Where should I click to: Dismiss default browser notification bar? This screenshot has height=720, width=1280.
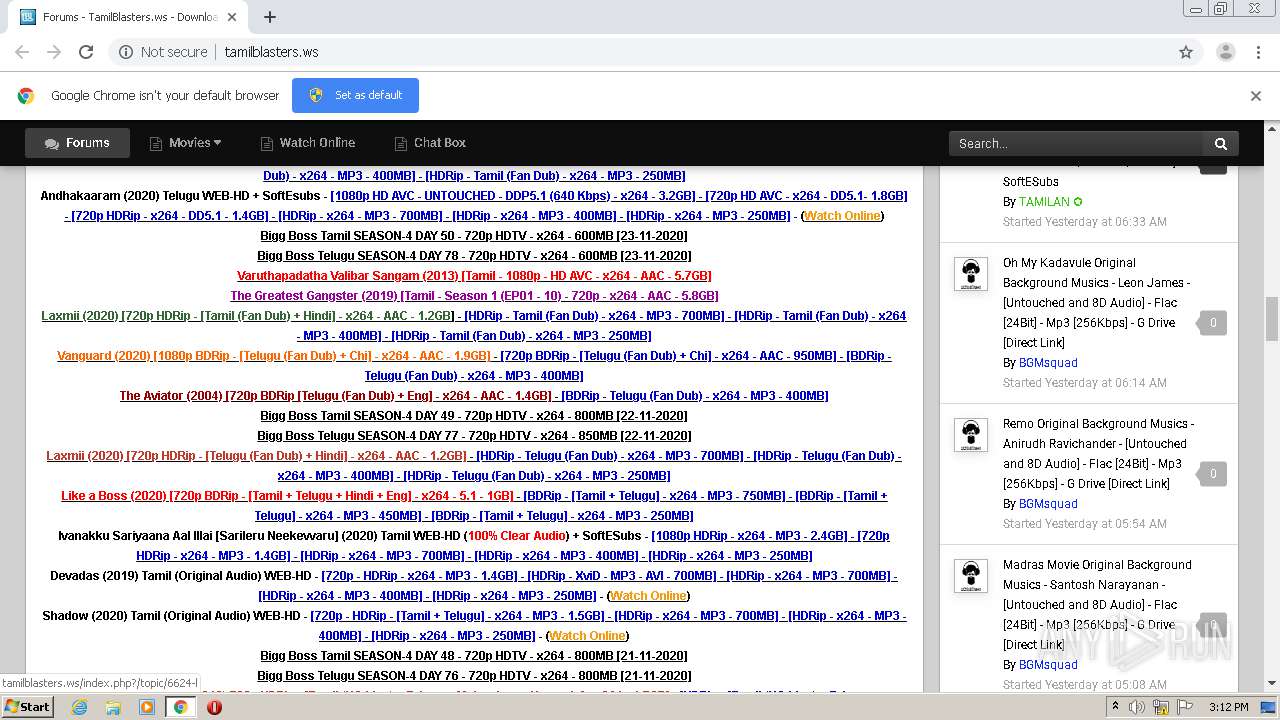tap(1256, 96)
